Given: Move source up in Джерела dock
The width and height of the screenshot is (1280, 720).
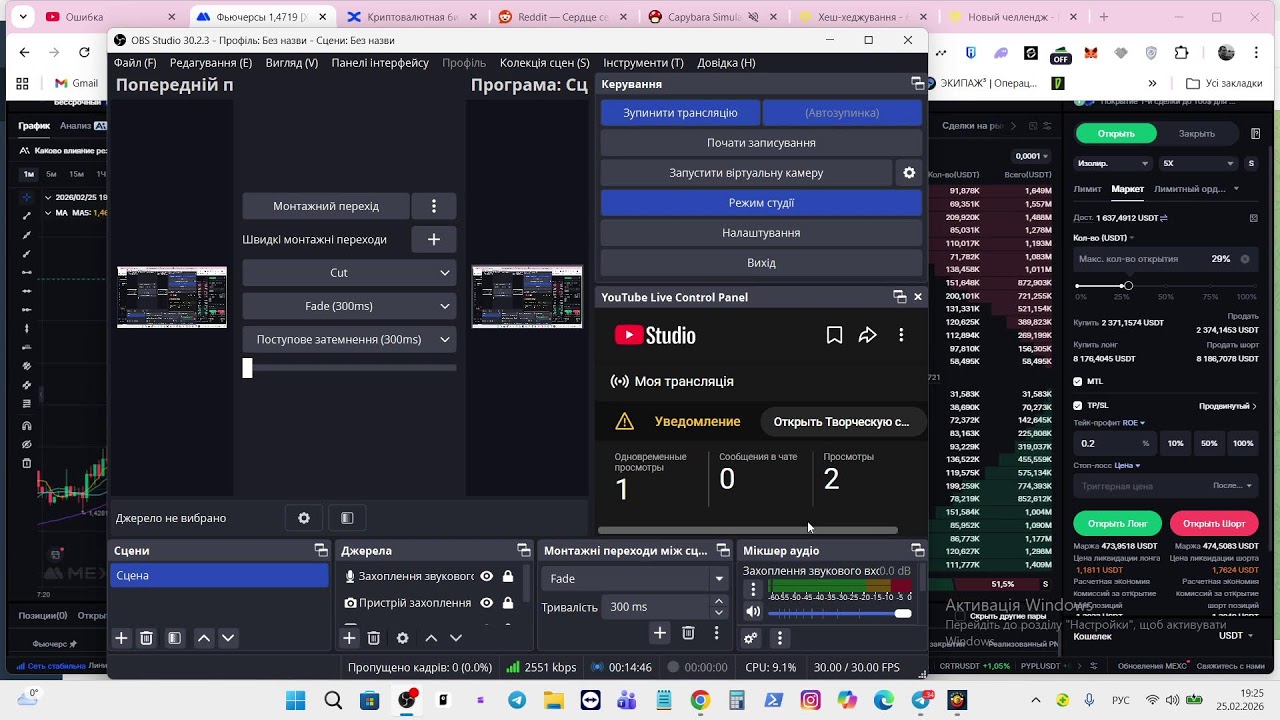Looking at the screenshot, I should [431, 638].
